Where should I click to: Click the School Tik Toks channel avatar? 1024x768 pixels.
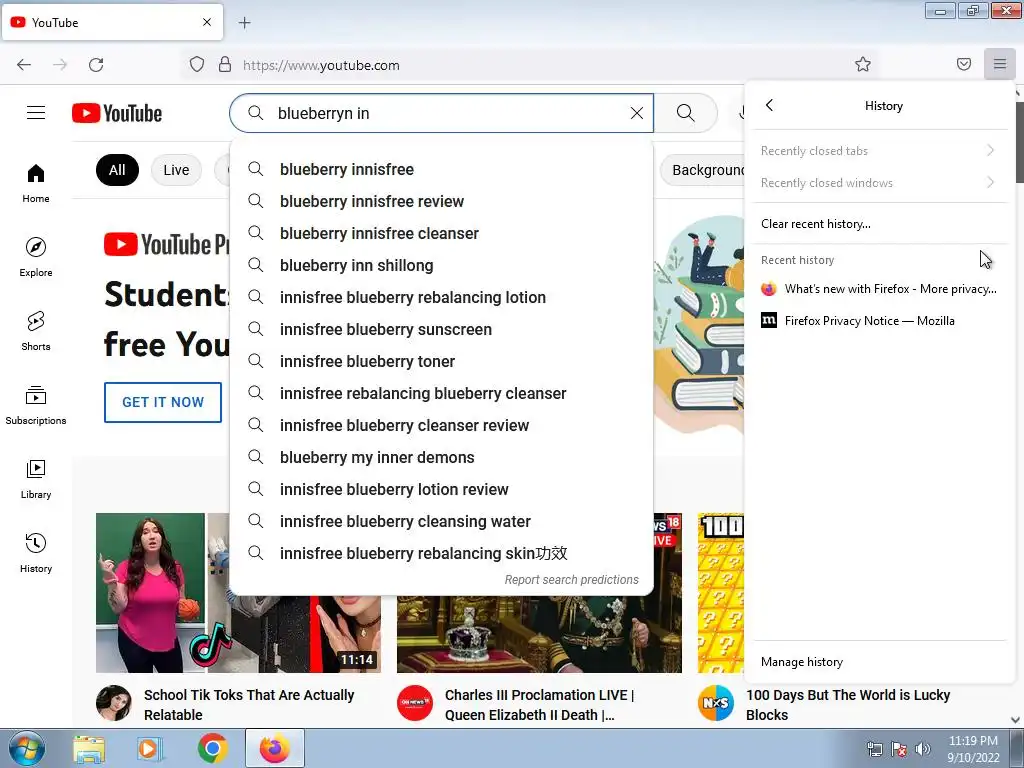114,703
